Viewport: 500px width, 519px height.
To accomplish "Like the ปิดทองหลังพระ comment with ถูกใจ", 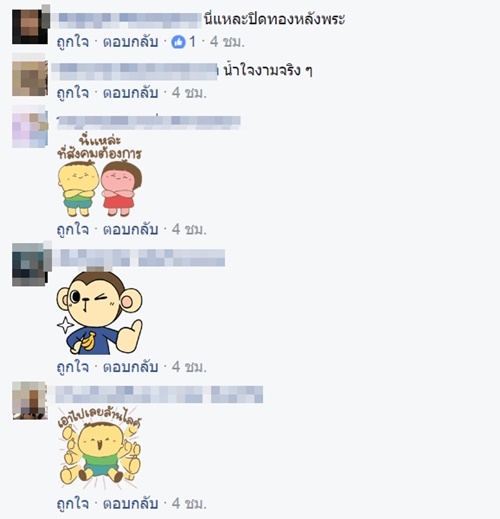I will point(73,42).
